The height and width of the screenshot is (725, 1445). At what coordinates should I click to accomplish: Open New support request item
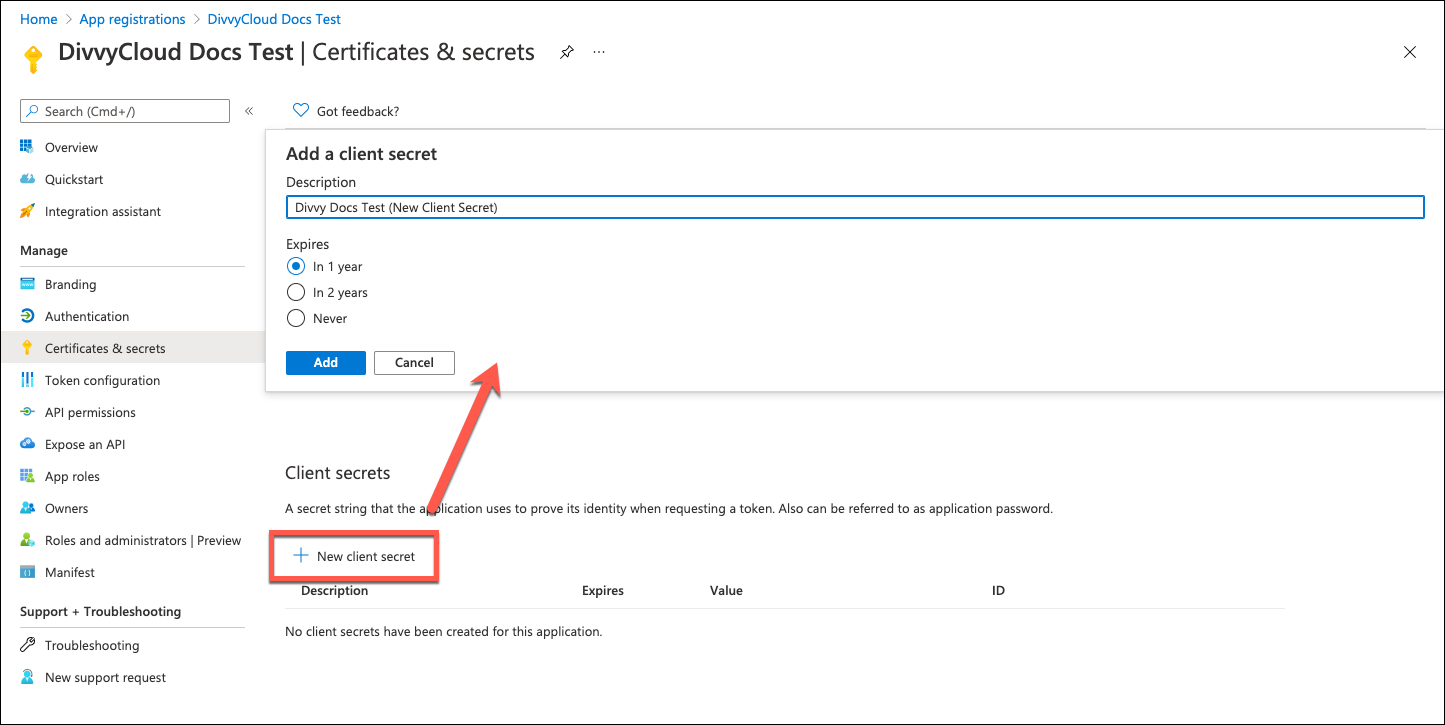(x=105, y=677)
